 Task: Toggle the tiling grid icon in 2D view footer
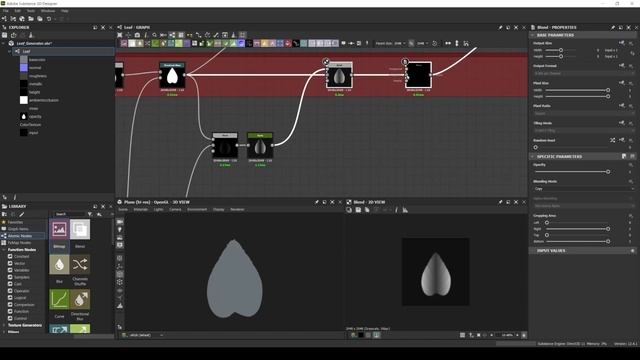[x=462, y=335]
